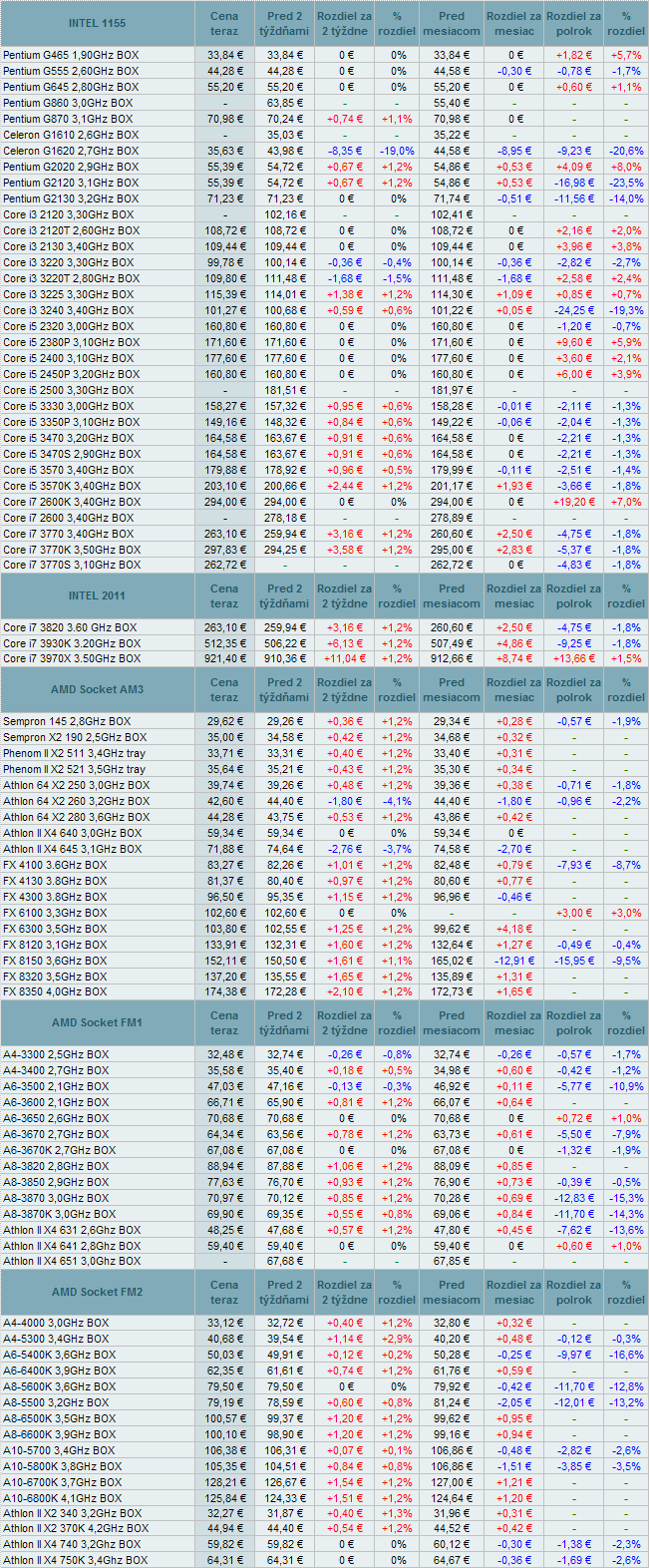The image size is (649, 1568).
Task: Select Athlon II X2 370K 4,2GHz BOX name
Action: tap(76, 1528)
